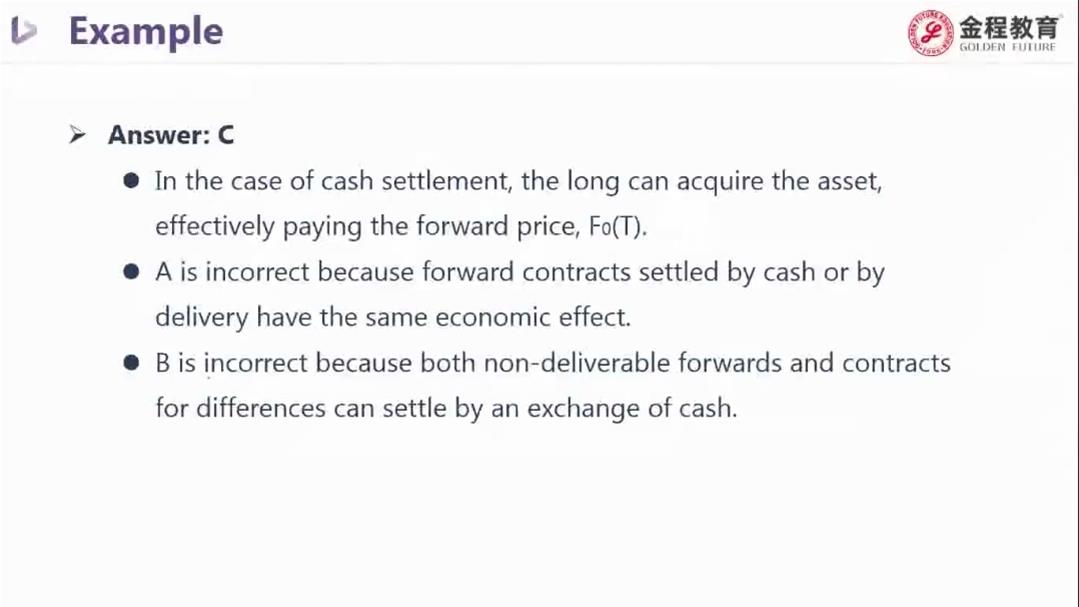Select the 'Example' slide title
The width and height of the screenshot is (1079, 607).
click(146, 32)
